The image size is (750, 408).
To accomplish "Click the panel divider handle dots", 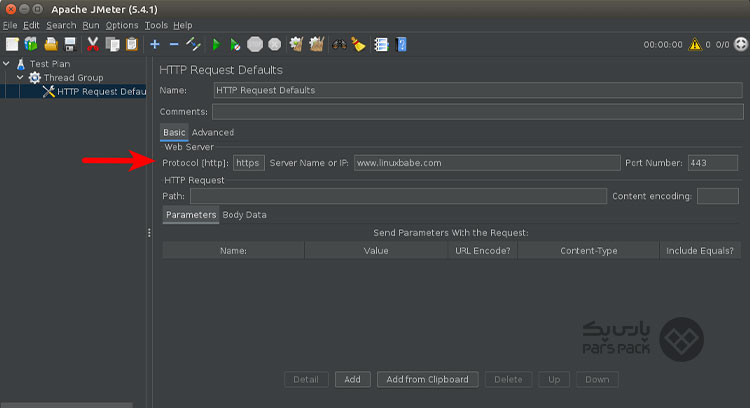I will pyautogui.click(x=149, y=232).
